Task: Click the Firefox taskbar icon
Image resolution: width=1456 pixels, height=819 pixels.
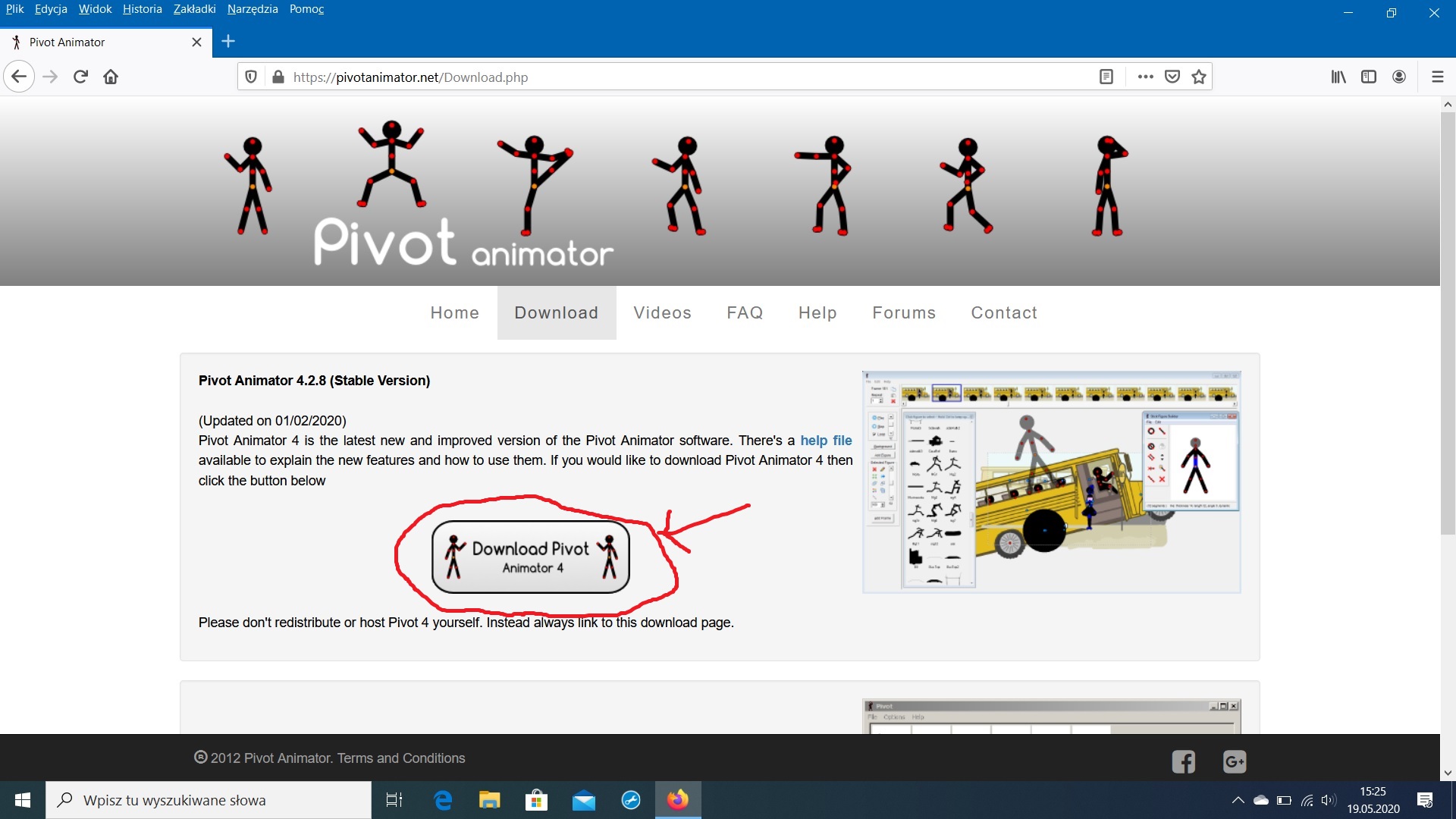Action: click(678, 800)
